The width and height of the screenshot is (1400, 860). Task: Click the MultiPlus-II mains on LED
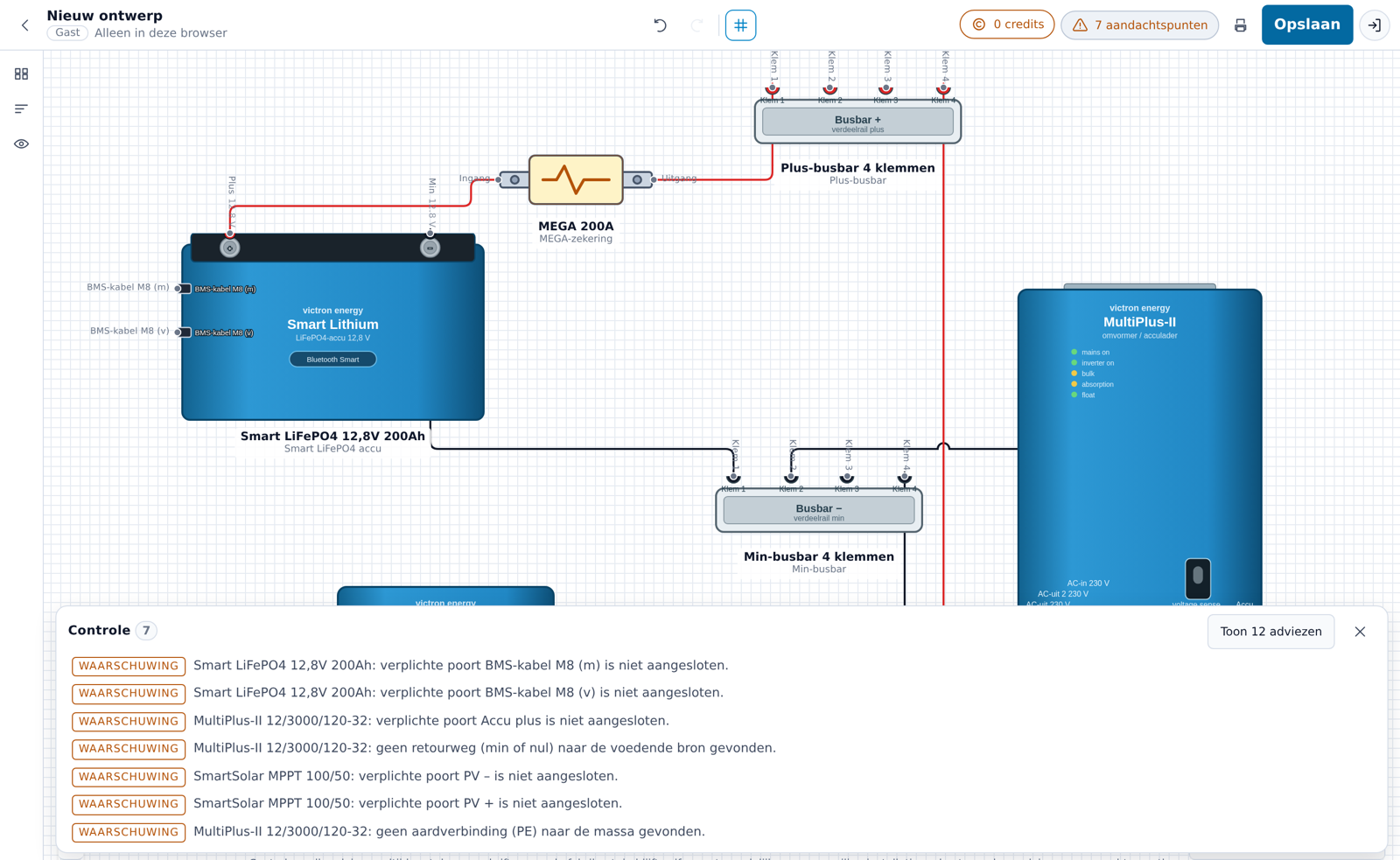click(x=1074, y=353)
